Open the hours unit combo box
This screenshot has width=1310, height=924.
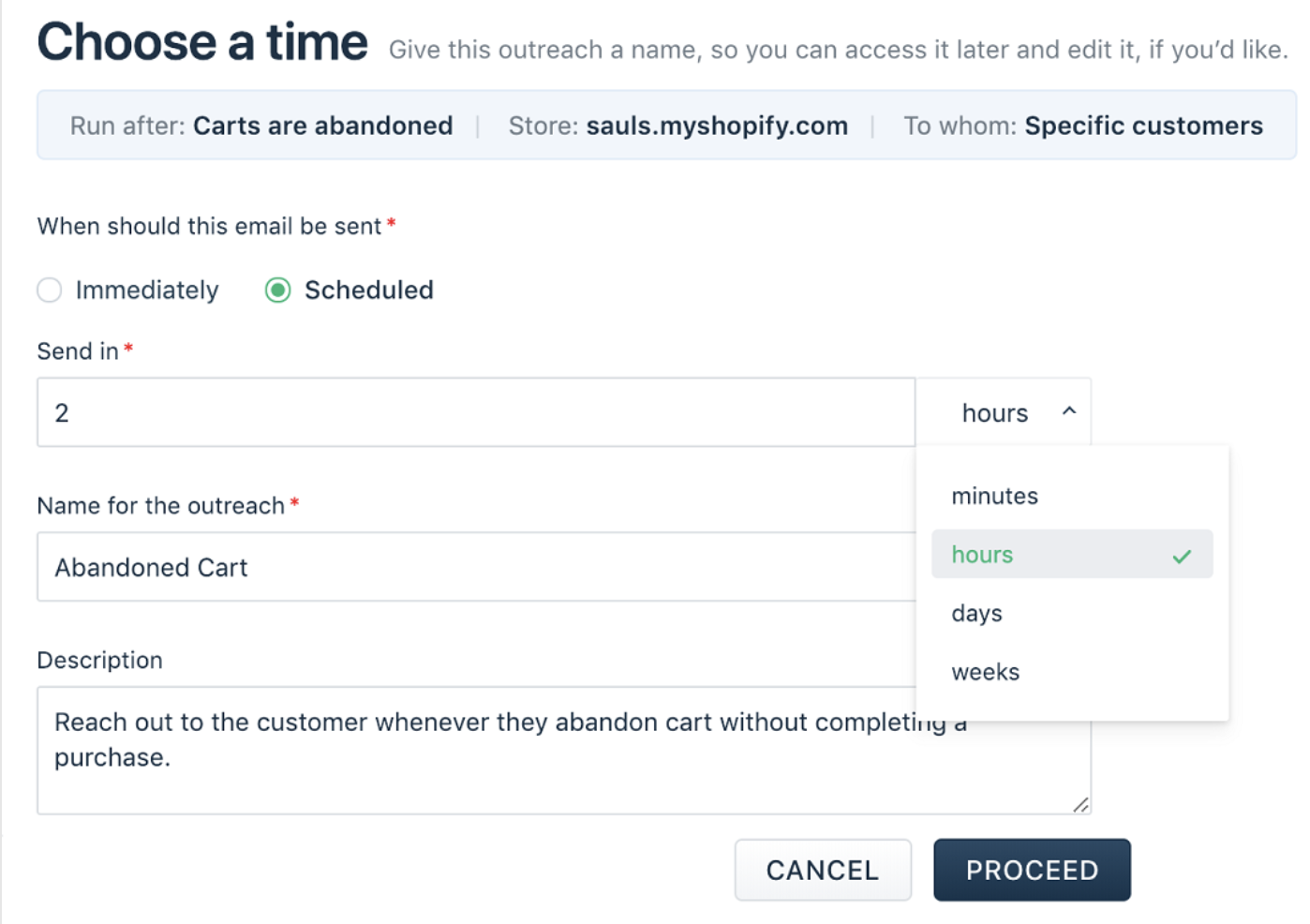[x=1004, y=412]
